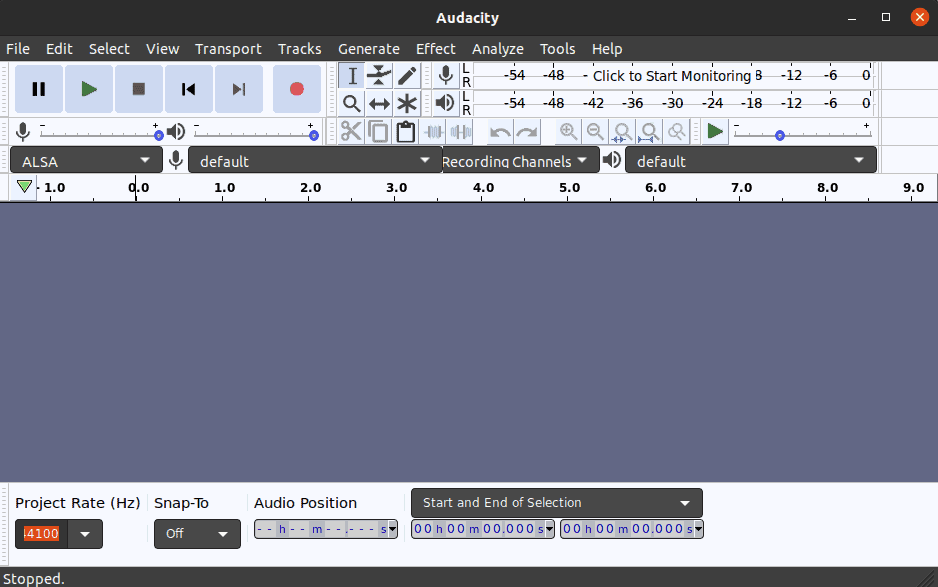Open the Effect menu
This screenshot has height=587, width=938.
[x=435, y=49]
